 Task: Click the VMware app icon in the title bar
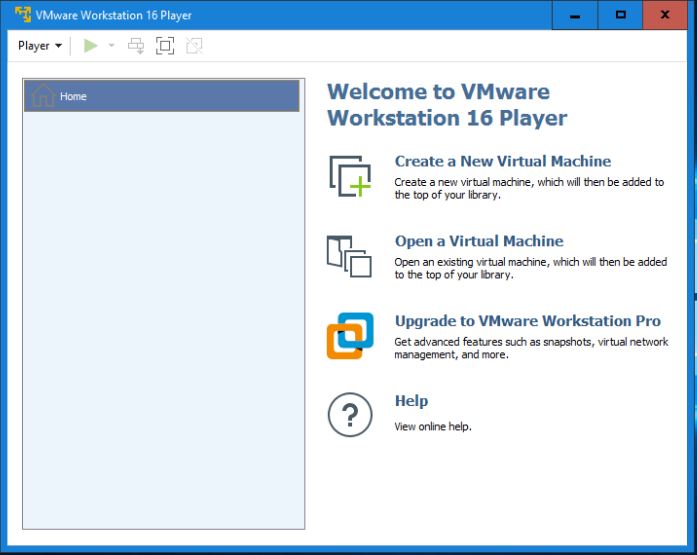coord(23,15)
